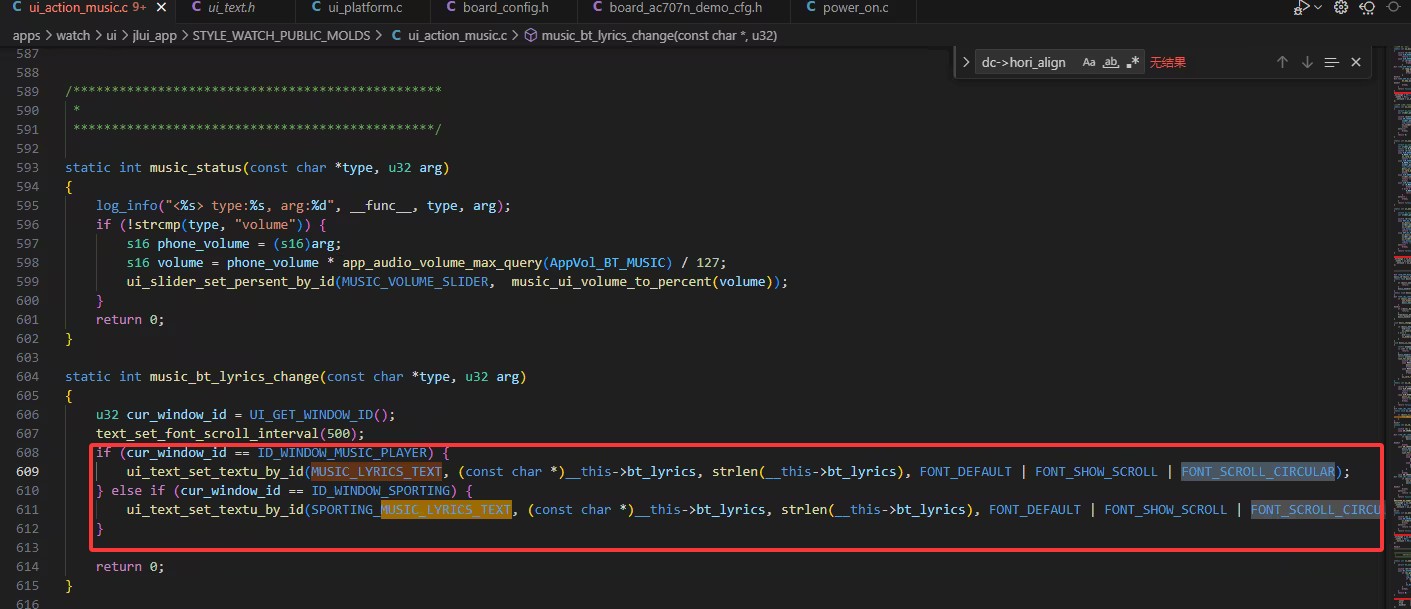Viewport: 1411px width, 609px height.
Task: Open the settings gear in the editor toolbar
Action: click(x=1341, y=8)
